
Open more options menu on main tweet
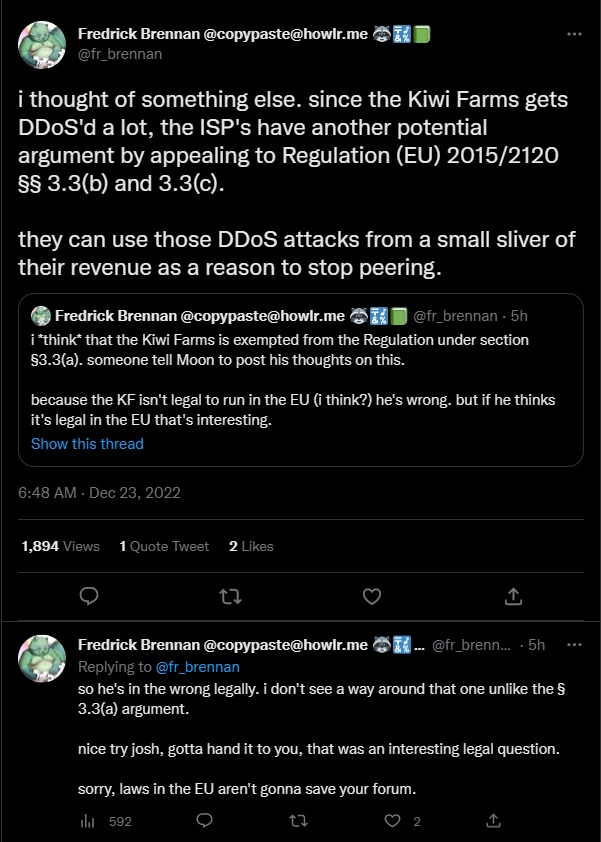point(574,34)
